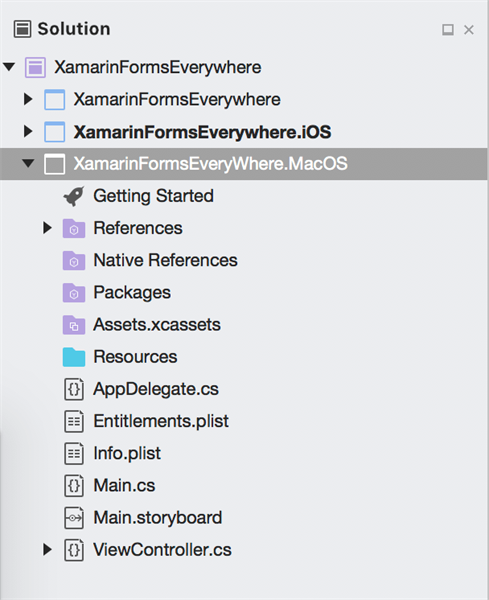Click the purple solution icon
Screen dimensions: 489x600
tap(35, 67)
